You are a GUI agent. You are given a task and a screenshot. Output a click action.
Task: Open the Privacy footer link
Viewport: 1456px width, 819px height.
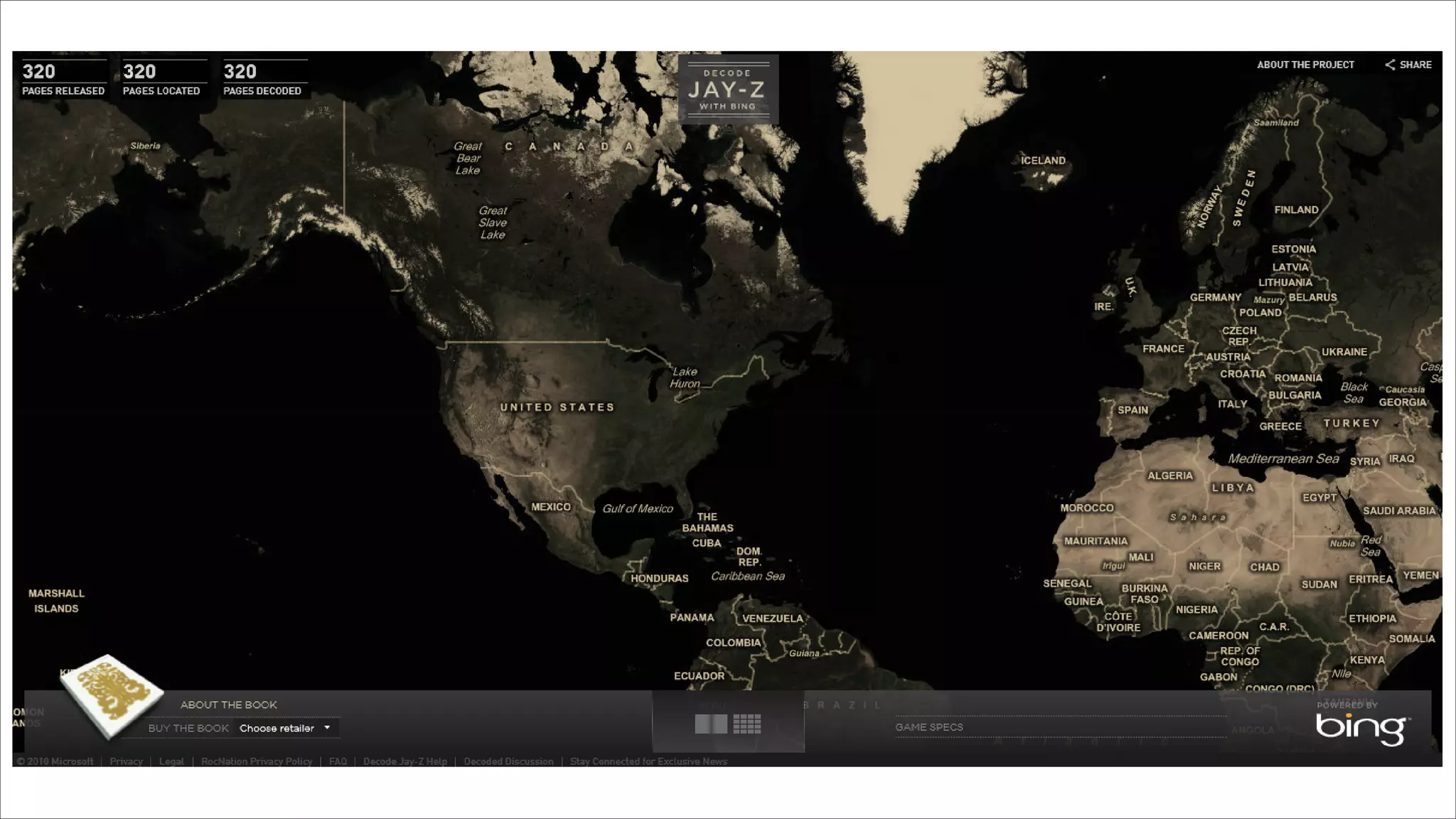coord(126,761)
